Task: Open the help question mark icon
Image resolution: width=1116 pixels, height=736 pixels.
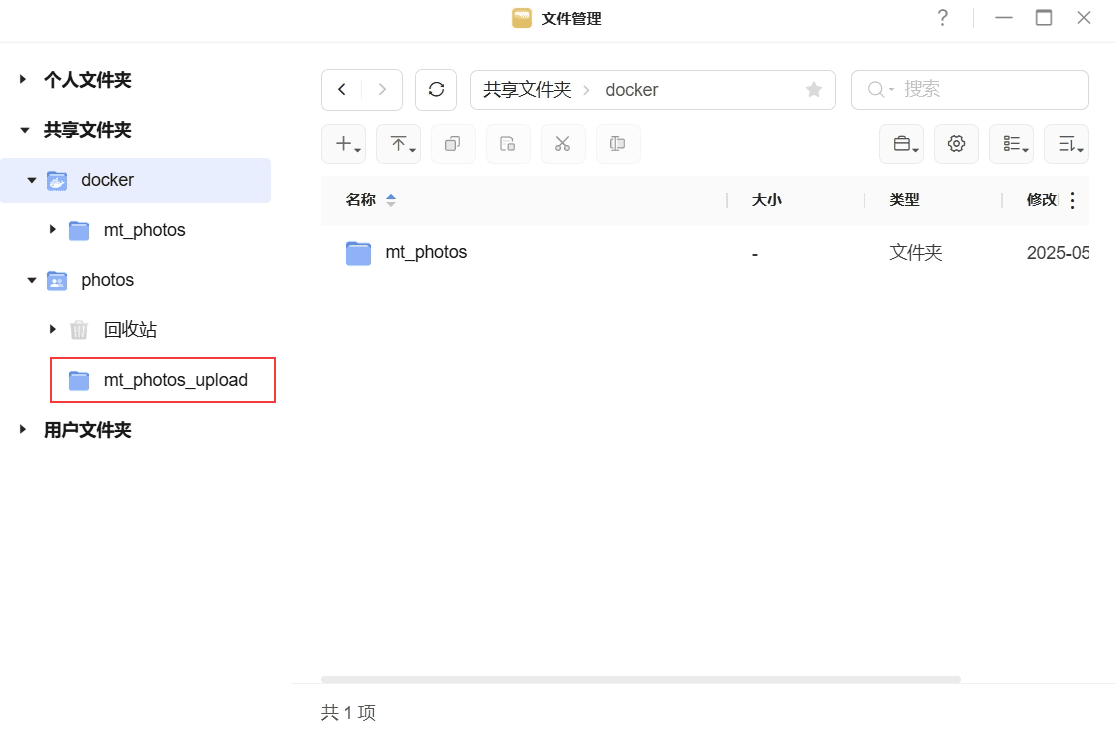Action: pyautogui.click(x=942, y=18)
